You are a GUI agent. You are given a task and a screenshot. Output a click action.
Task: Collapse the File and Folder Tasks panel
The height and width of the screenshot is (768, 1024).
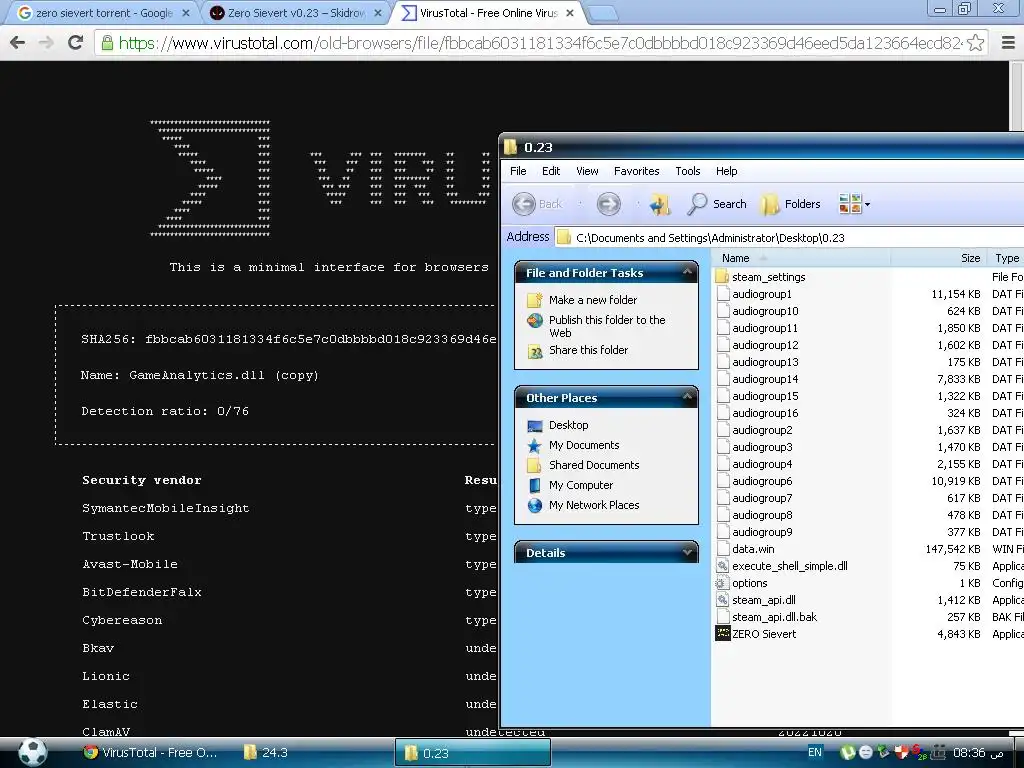click(x=687, y=272)
